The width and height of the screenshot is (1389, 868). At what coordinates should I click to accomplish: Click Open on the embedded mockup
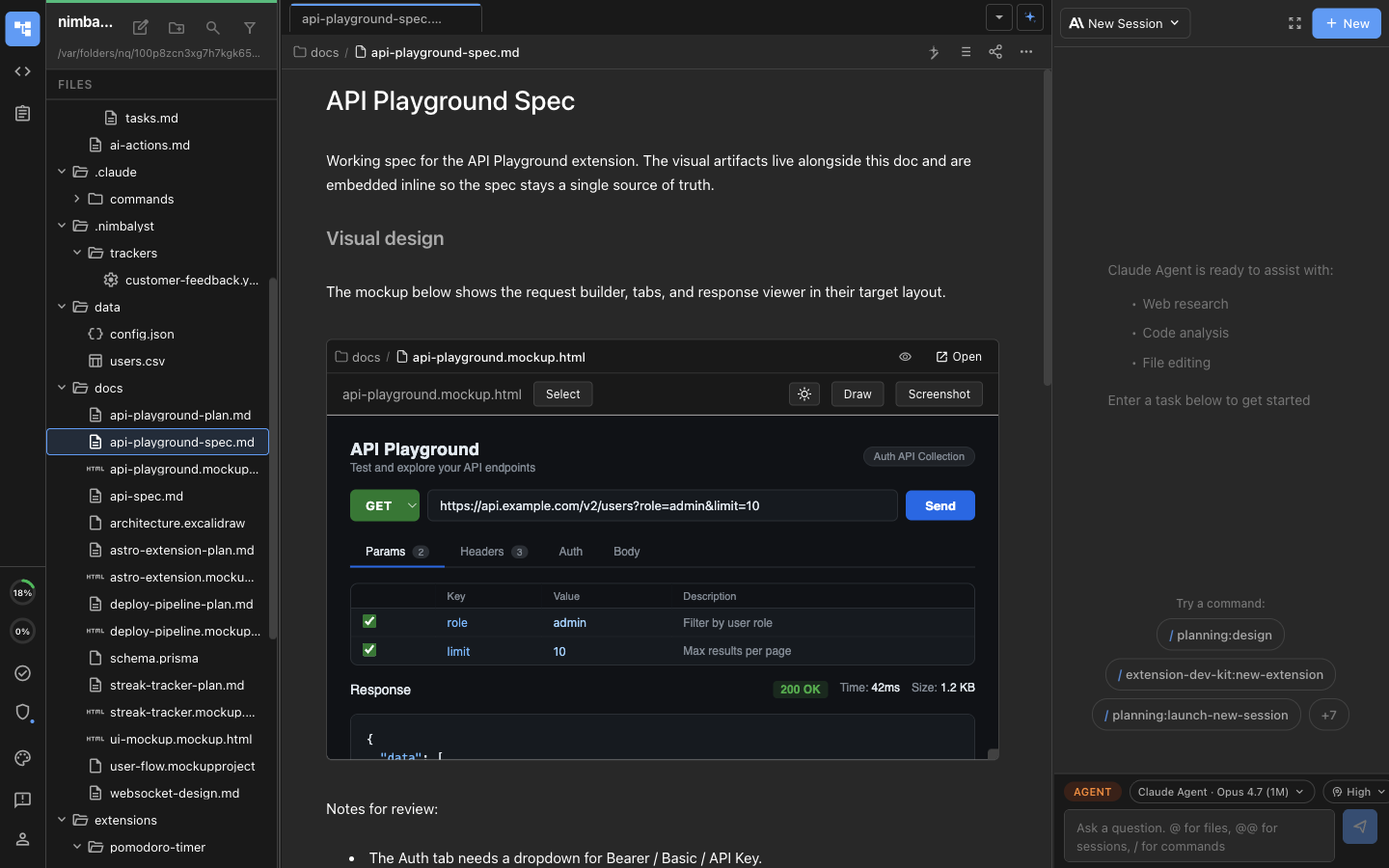pos(959,357)
